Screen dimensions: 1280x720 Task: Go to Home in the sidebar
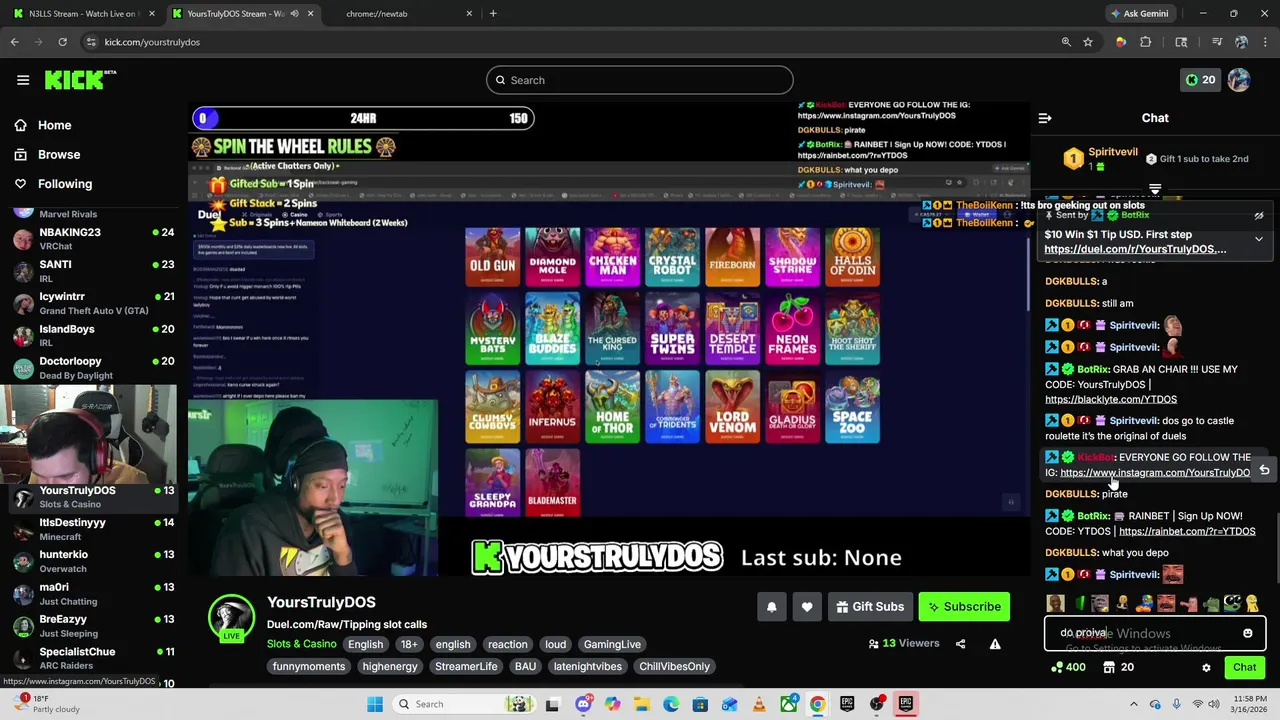point(54,126)
